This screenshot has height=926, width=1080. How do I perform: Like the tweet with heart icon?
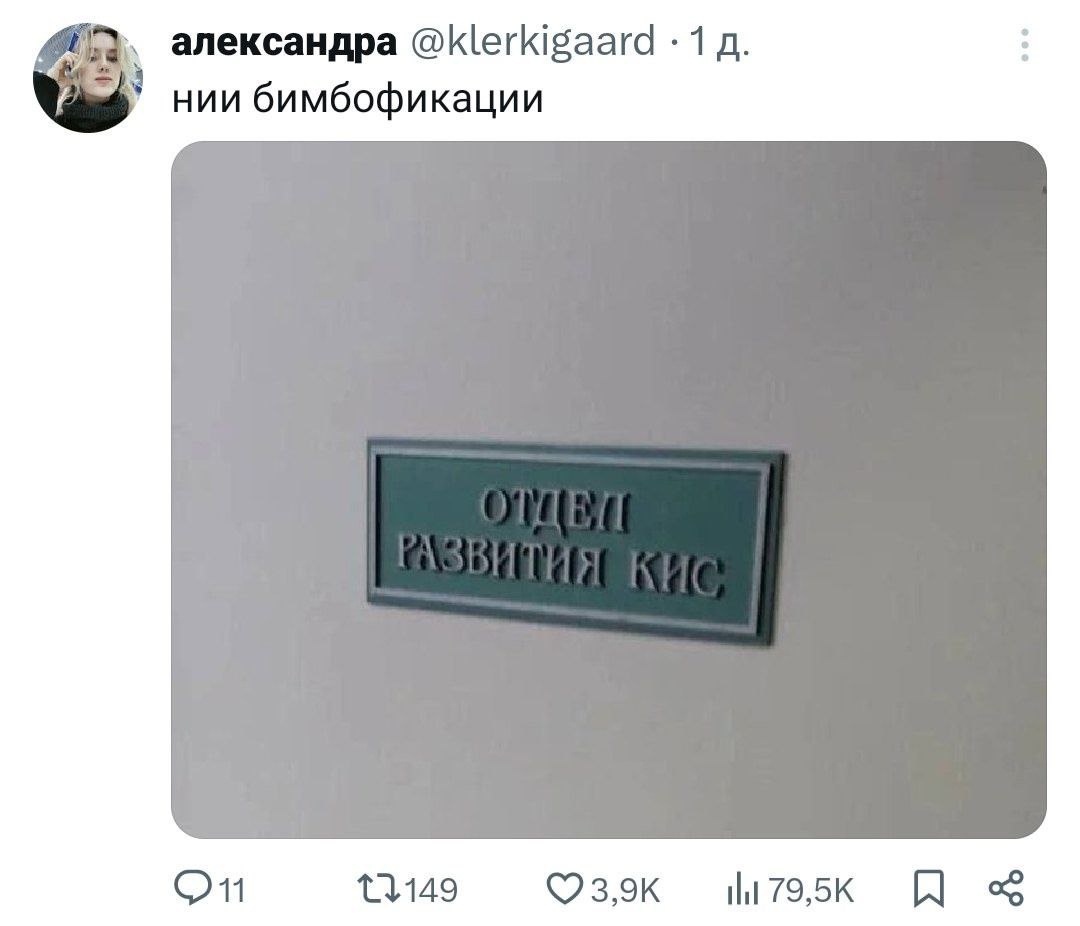(x=565, y=889)
